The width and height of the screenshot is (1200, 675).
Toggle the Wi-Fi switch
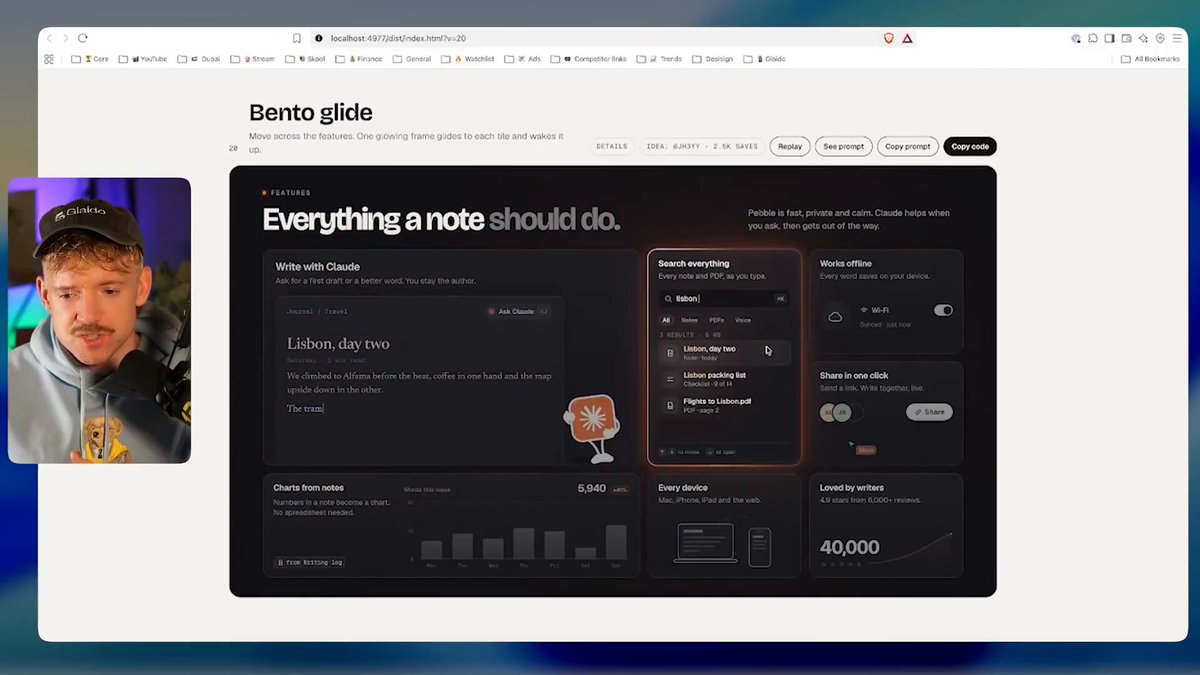[x=943, y=311]
